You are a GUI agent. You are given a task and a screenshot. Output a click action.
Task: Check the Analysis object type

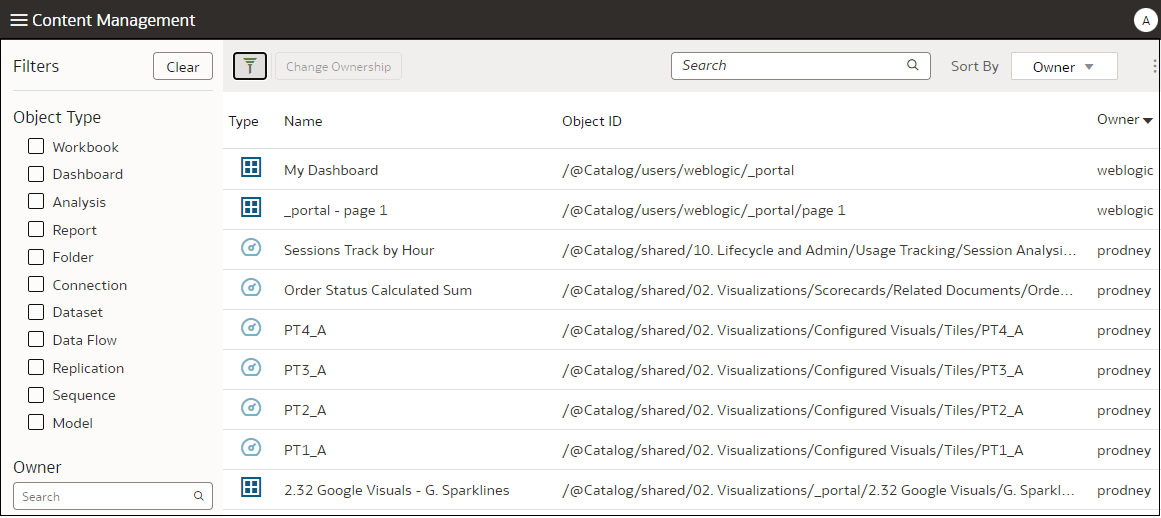(36, 202)
